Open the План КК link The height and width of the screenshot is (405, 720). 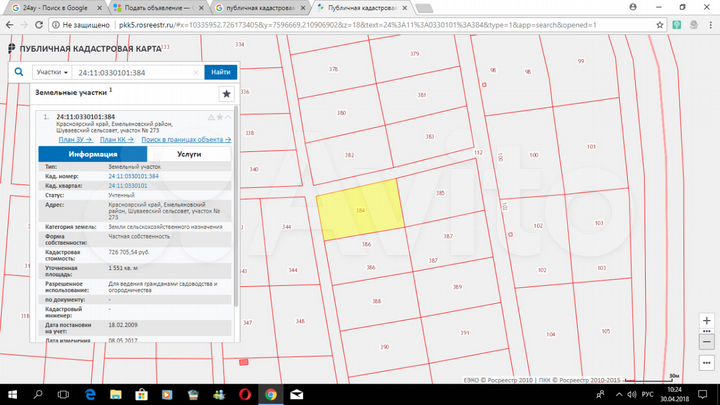115,139
